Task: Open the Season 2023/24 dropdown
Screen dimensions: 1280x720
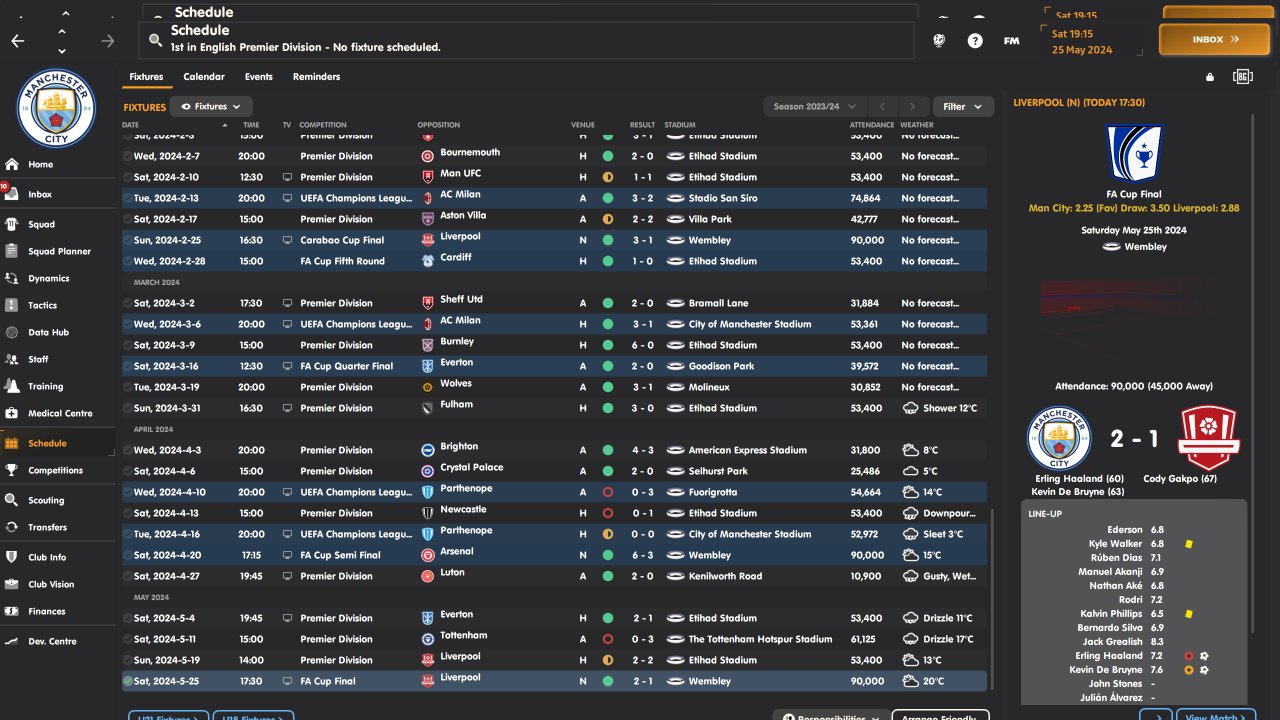Action: (x=815, y=106)
